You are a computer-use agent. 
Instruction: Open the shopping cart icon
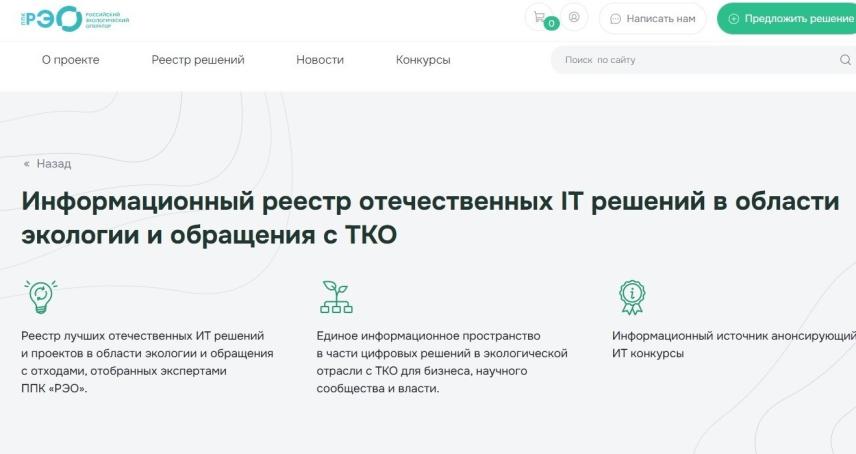click(540, 17)
